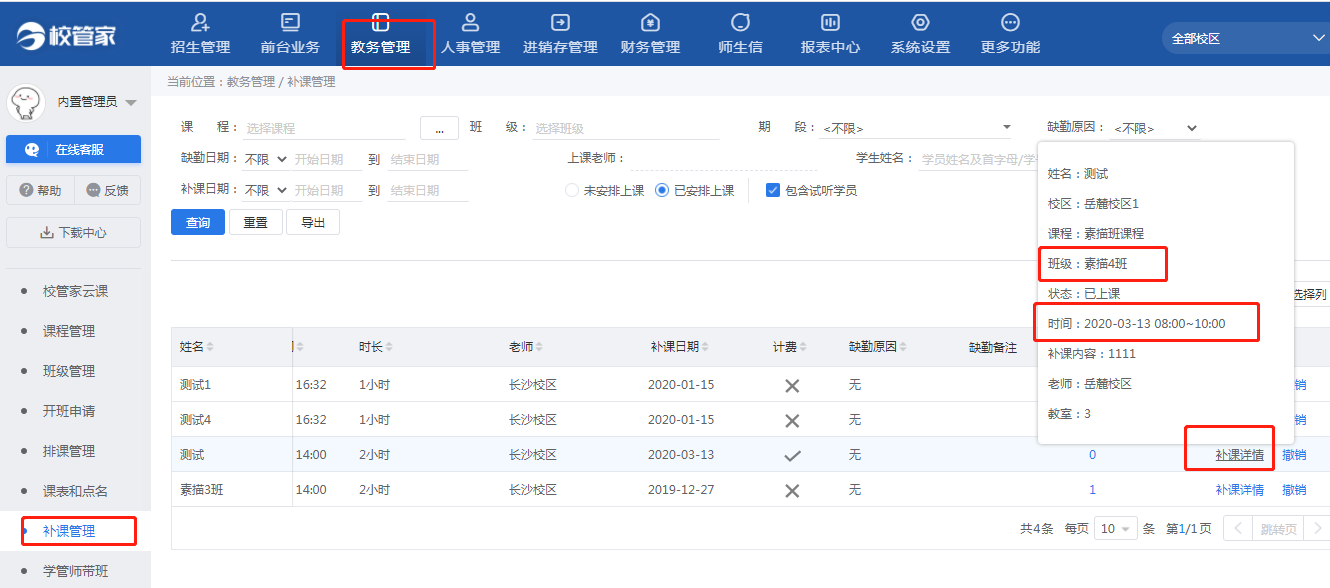Sort by the 补课日期 column header

pos(681,347)
